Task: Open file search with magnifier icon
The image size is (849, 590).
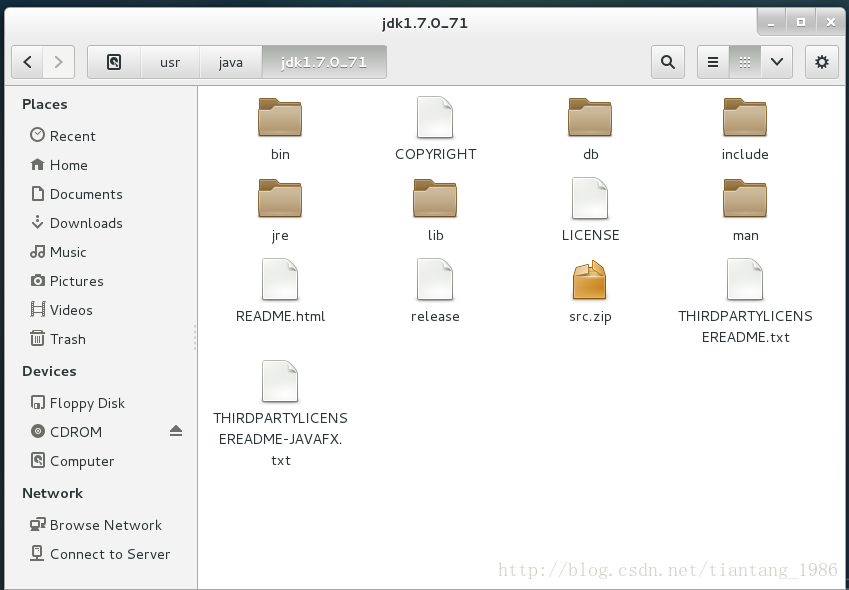Action: (x=668, y=62)
